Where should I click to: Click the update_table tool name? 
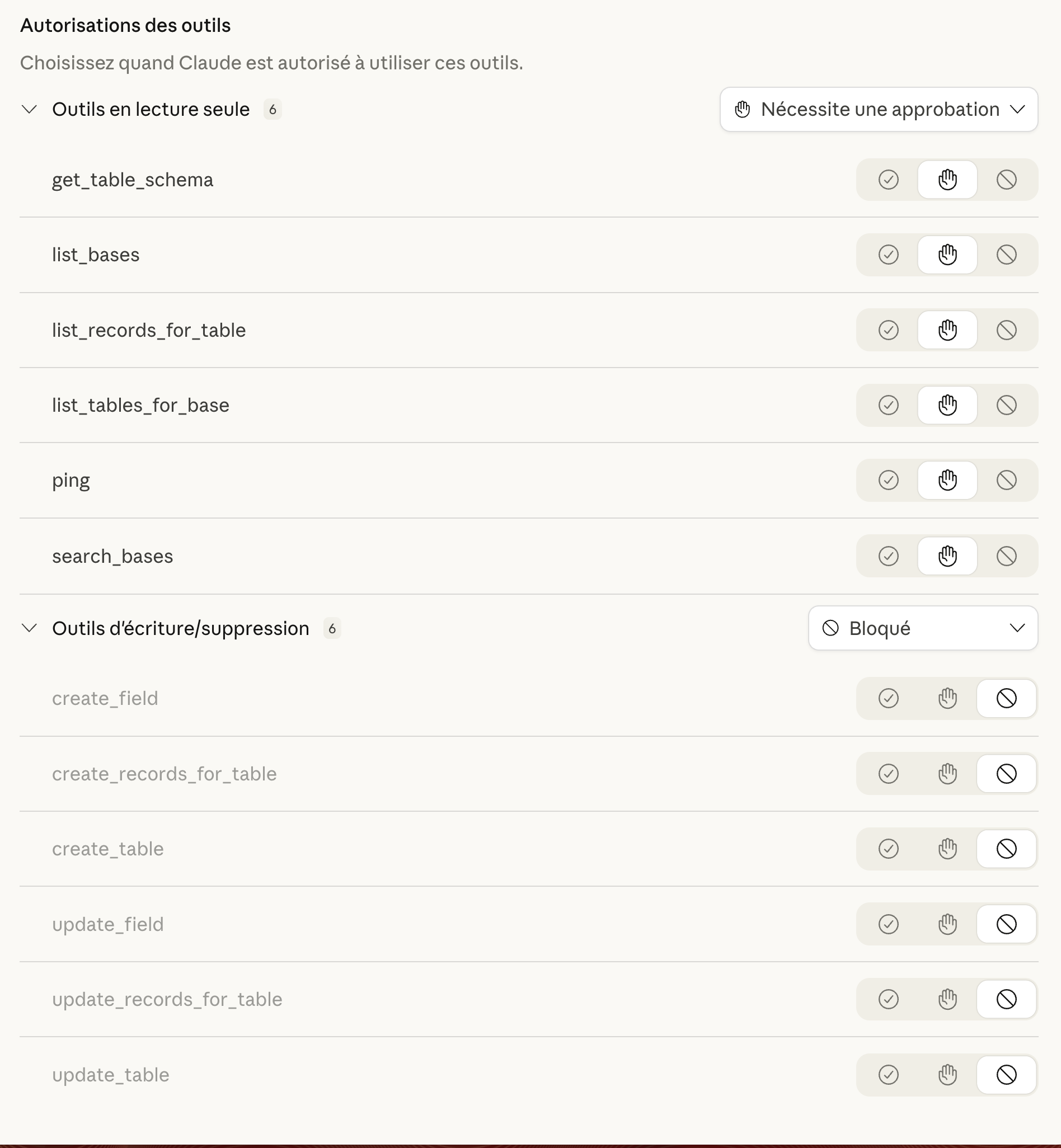[111, 1075]
